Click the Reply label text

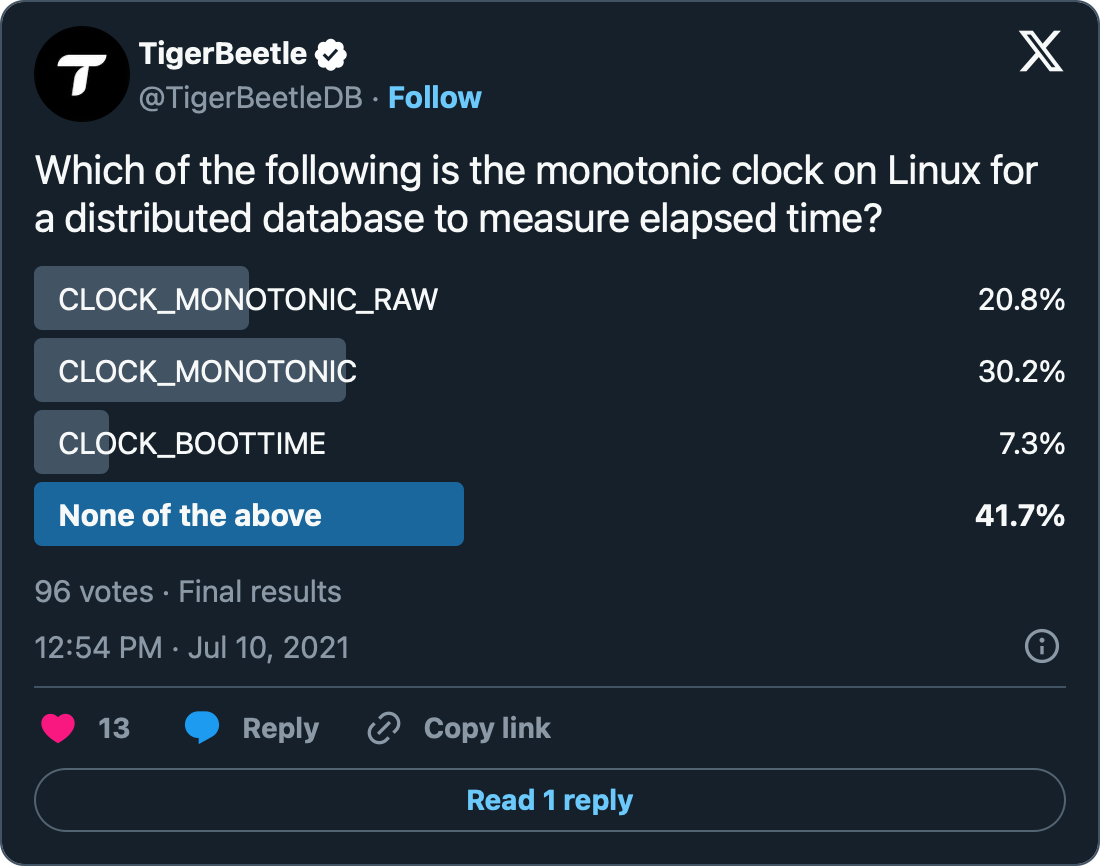click(x=281, y=729)
